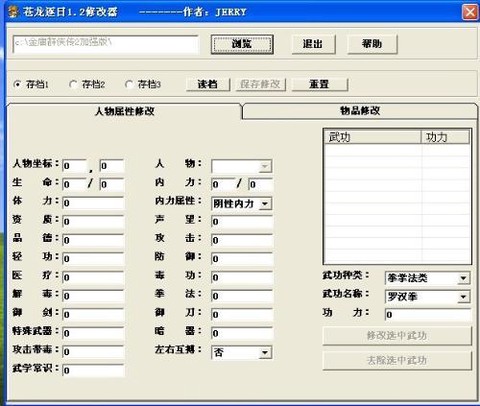Click the 御刀 input field
The image size is (480, 406).
pos(242,315)
